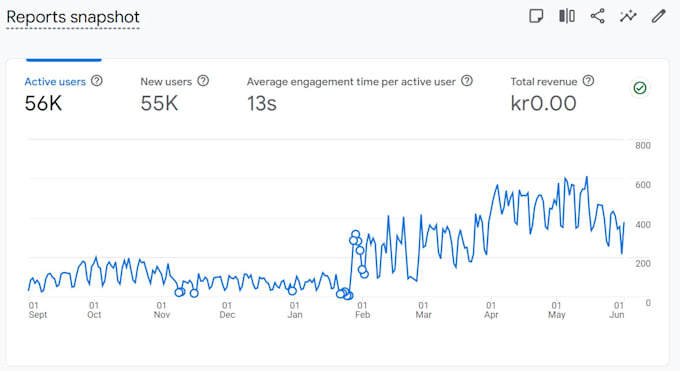Image resolution: width=680 pixels, height=371 pixels.
Task: Select the Active users metric tab
Action: pos(63,94)
